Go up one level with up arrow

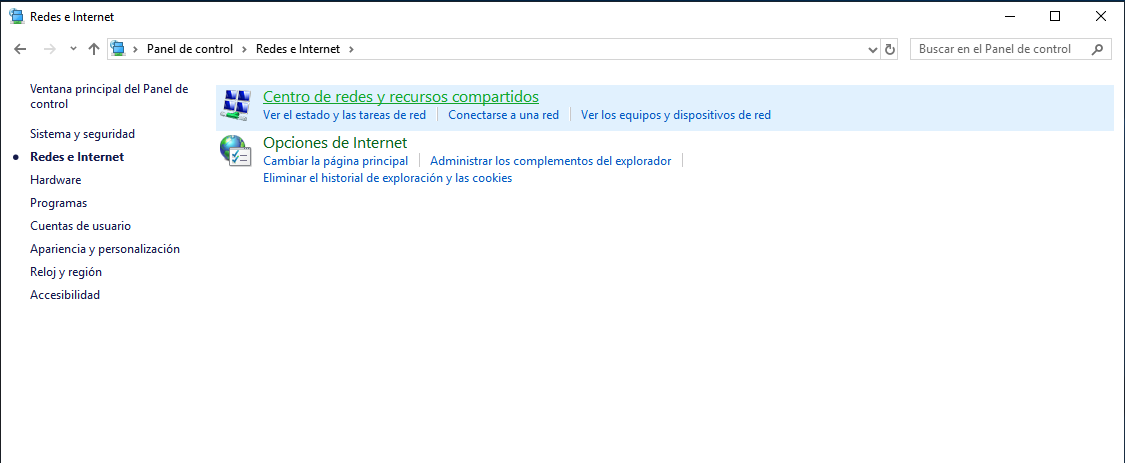pos(93,50)
